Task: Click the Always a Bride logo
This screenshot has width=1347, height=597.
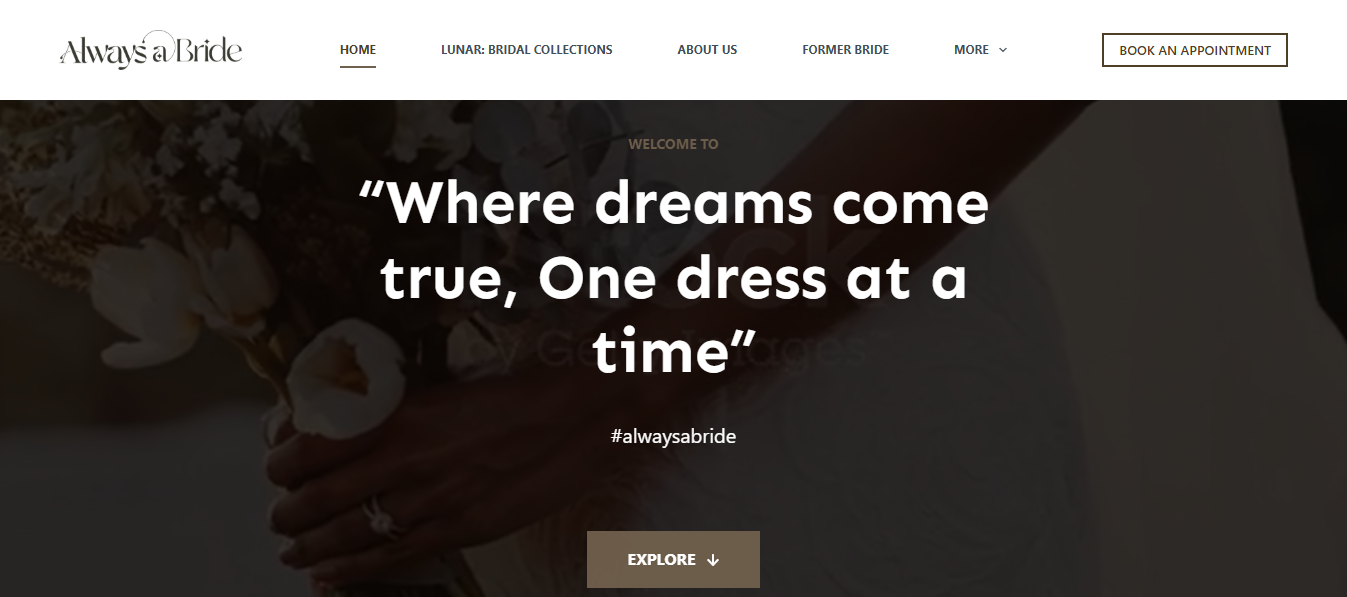Action: tap(151, 50)
